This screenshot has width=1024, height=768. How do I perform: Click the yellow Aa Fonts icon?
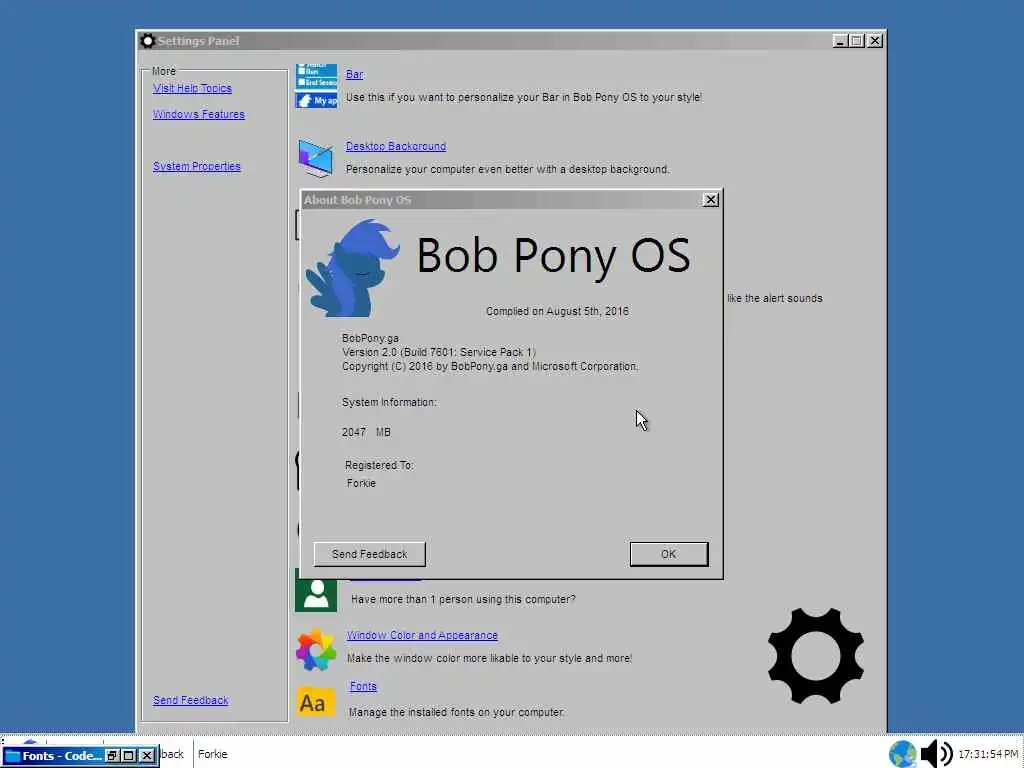[316, 702]
